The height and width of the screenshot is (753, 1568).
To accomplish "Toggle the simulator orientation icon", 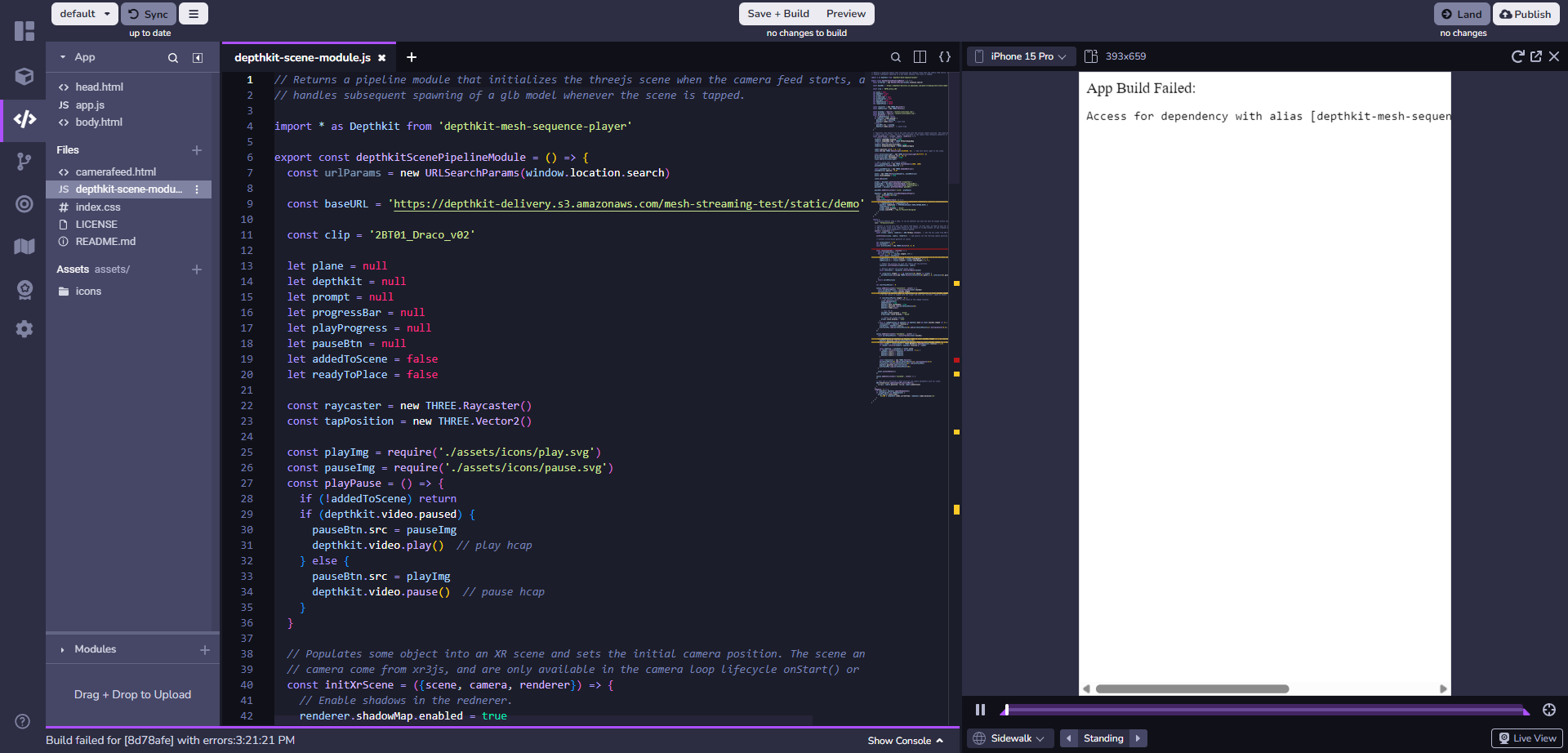I will coord(1090,56).
